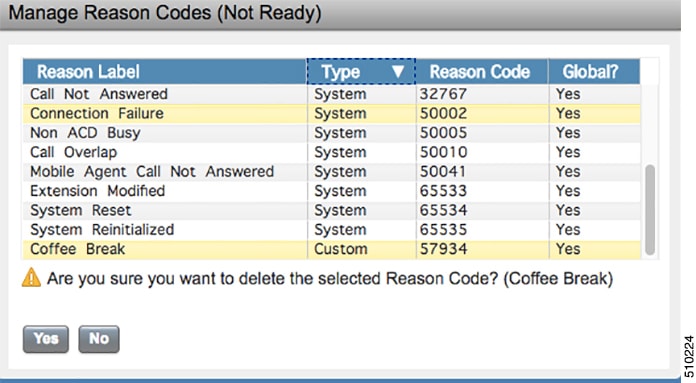The image size is (696, 383).
Task: Click the warning triangle icon
Action: (x=31, y=278)
